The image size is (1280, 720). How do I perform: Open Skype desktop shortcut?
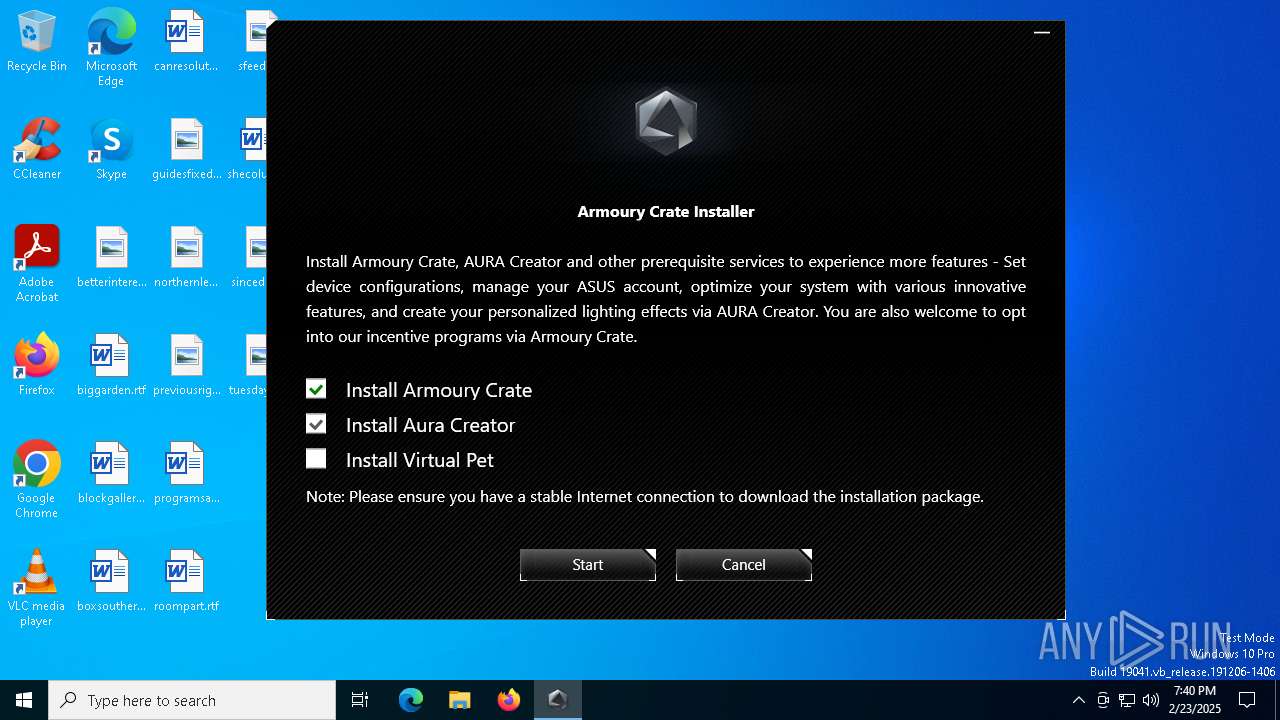tap(111, 150)
